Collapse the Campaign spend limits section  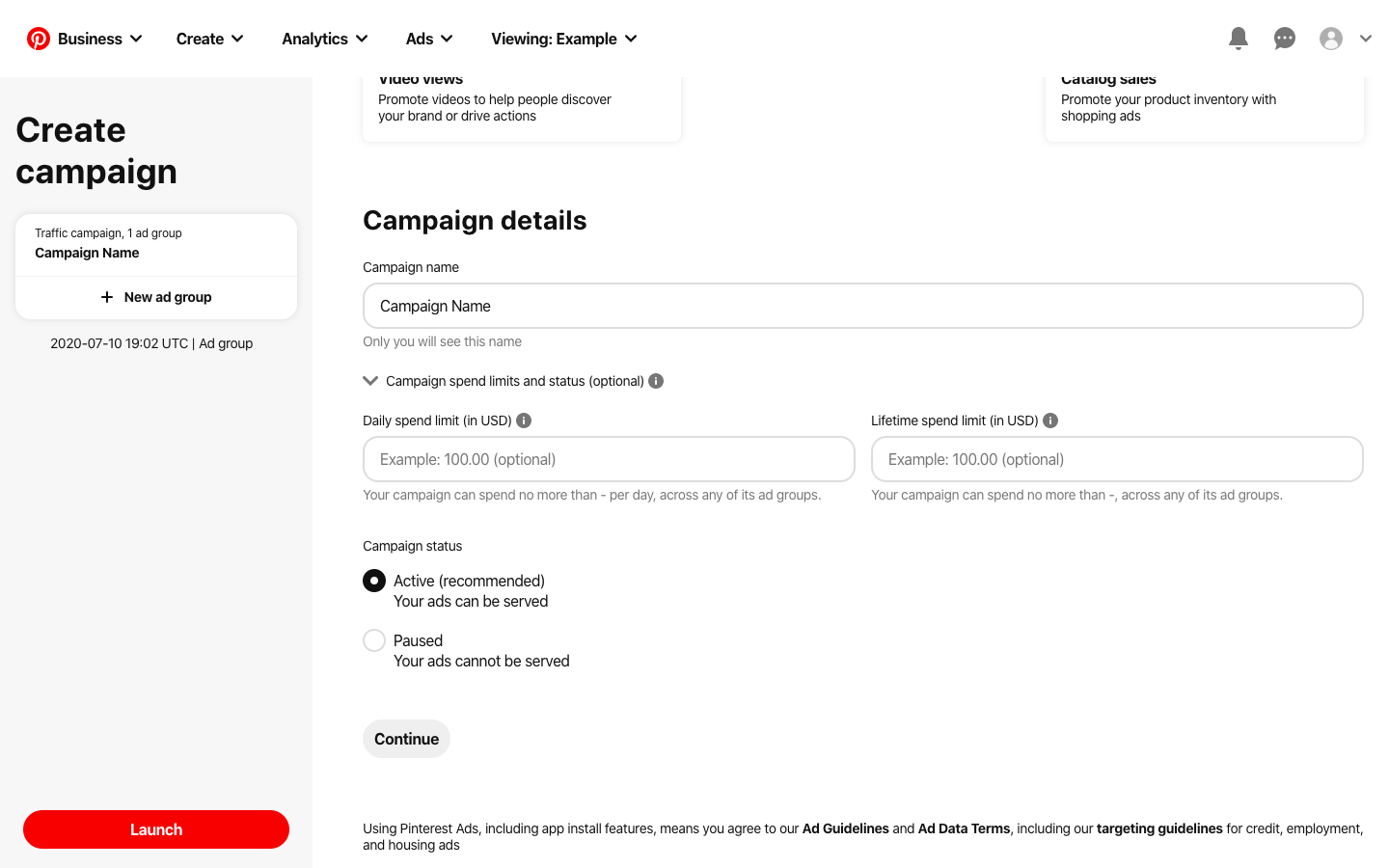tap(370, 380)
